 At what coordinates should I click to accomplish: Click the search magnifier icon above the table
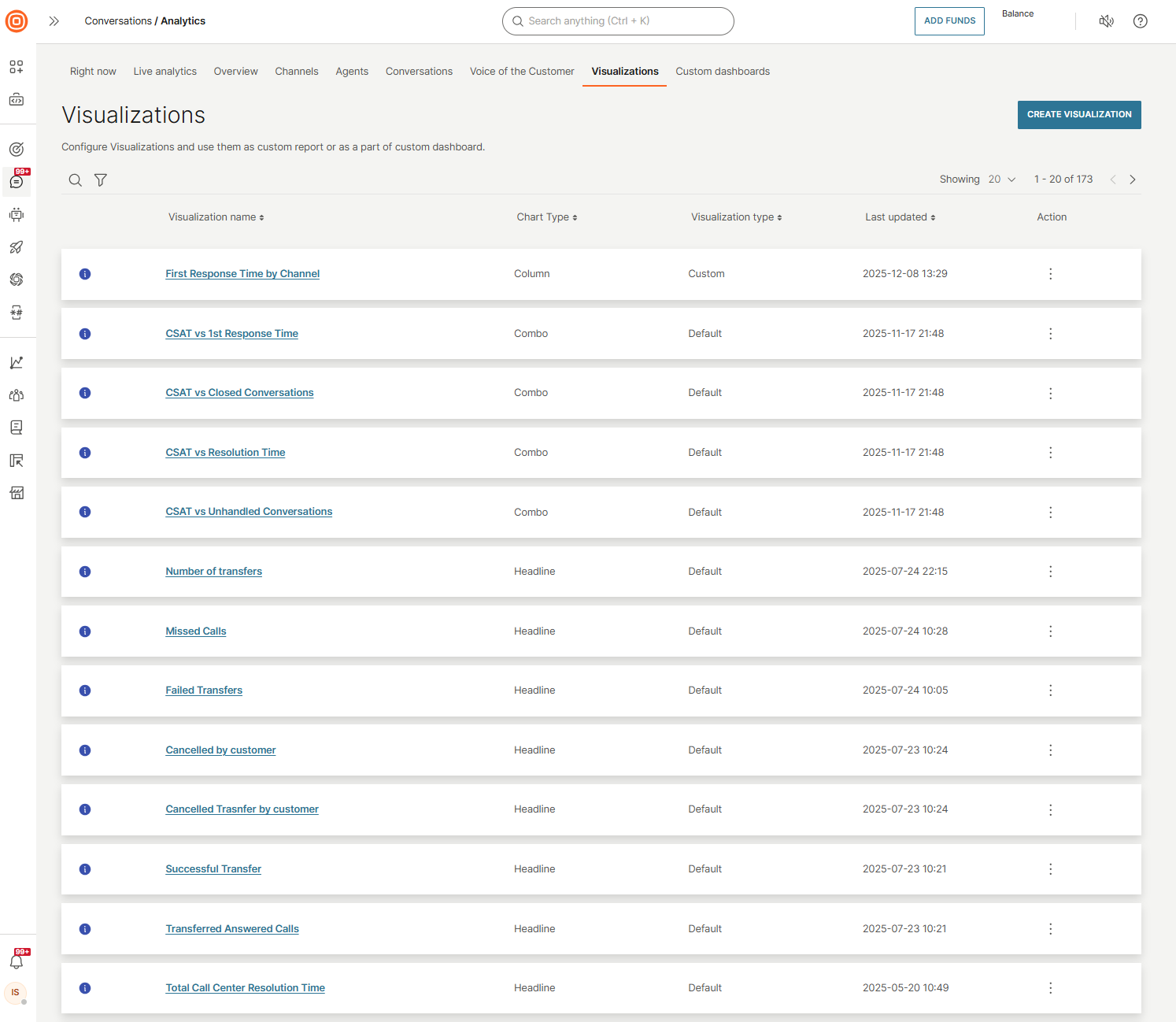[75, 180]
